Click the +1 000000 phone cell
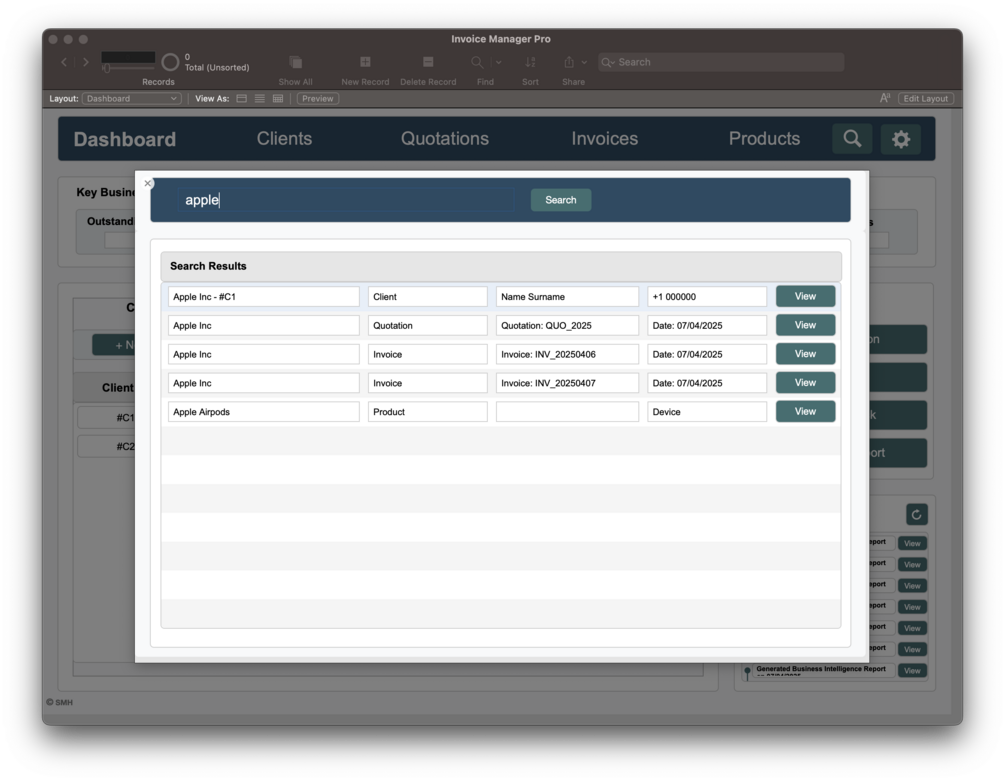 tap(707, 297)
